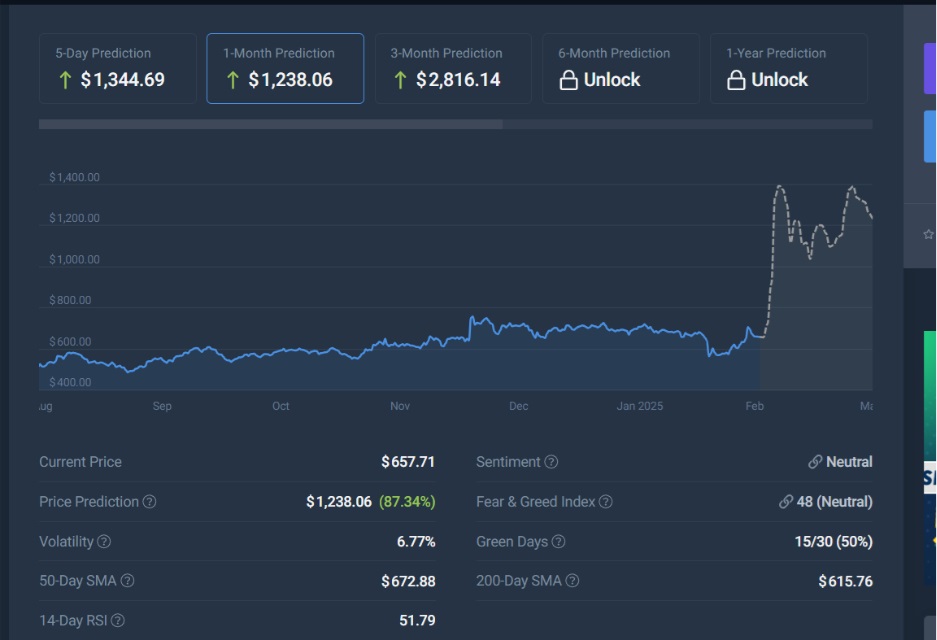Show the 14-Day RSI help icon
Viewport: 937px width, 640px height.
pos(118,621)
